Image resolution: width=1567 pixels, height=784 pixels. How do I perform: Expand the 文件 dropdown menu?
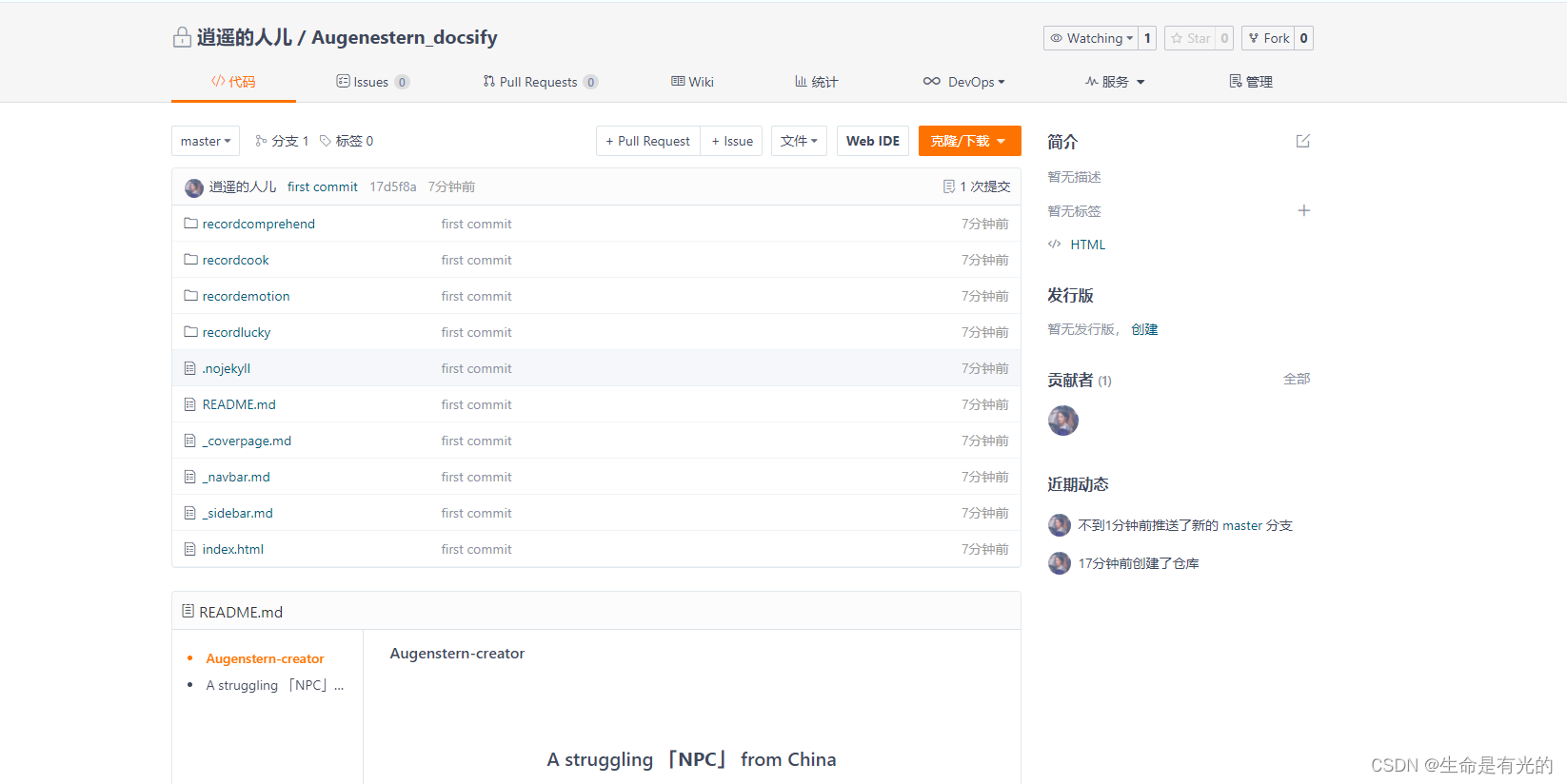coord(799,141)
